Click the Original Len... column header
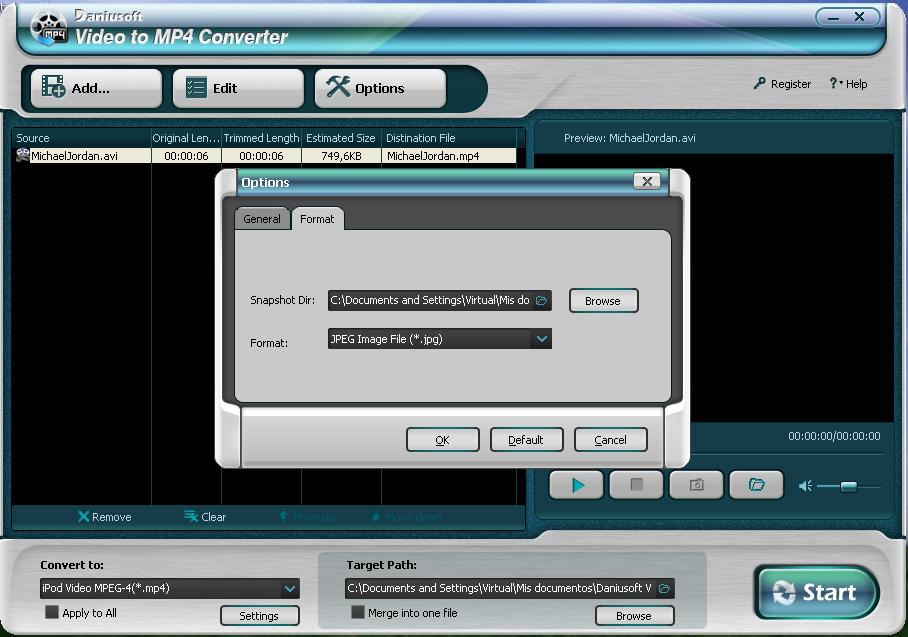The height and width of the screenshot is (637, 908). pyautogui.click(x=186, y=138)
